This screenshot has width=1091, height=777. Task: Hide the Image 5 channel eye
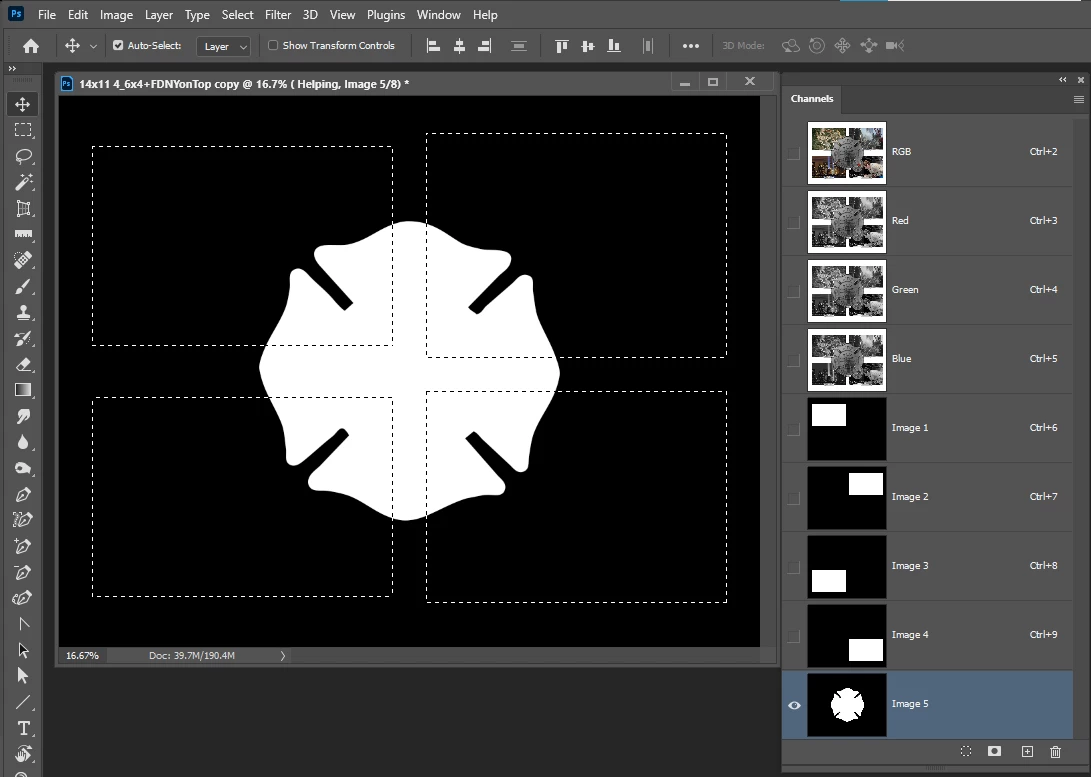(x=794, y=705)
